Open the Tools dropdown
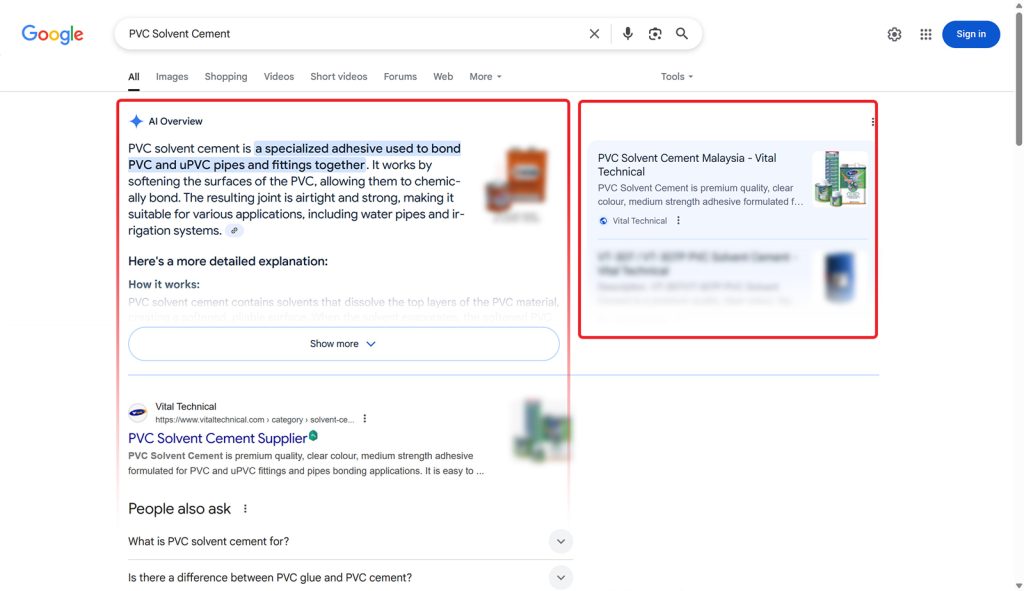The height and width of the screenshot is (591, 1024). pyautogui.click(x=677, y=76)
